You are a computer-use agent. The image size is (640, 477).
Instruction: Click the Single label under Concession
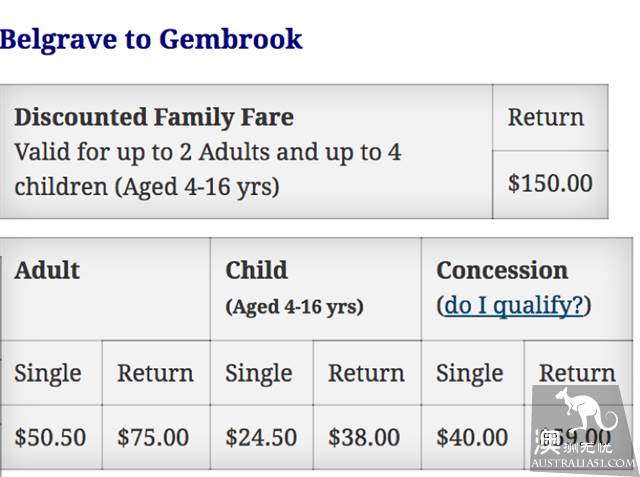tap(469, 374)
